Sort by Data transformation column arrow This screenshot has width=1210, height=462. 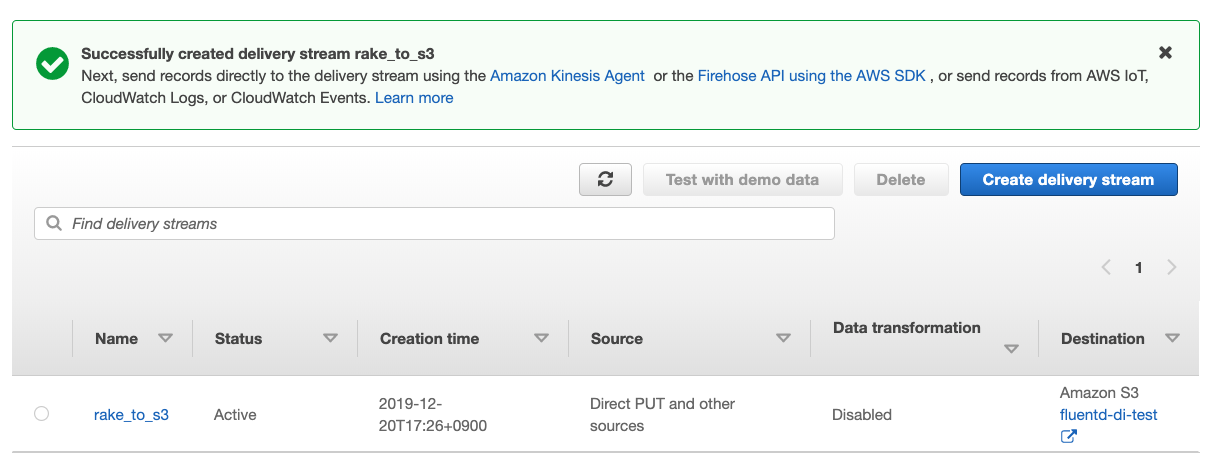1011,349
